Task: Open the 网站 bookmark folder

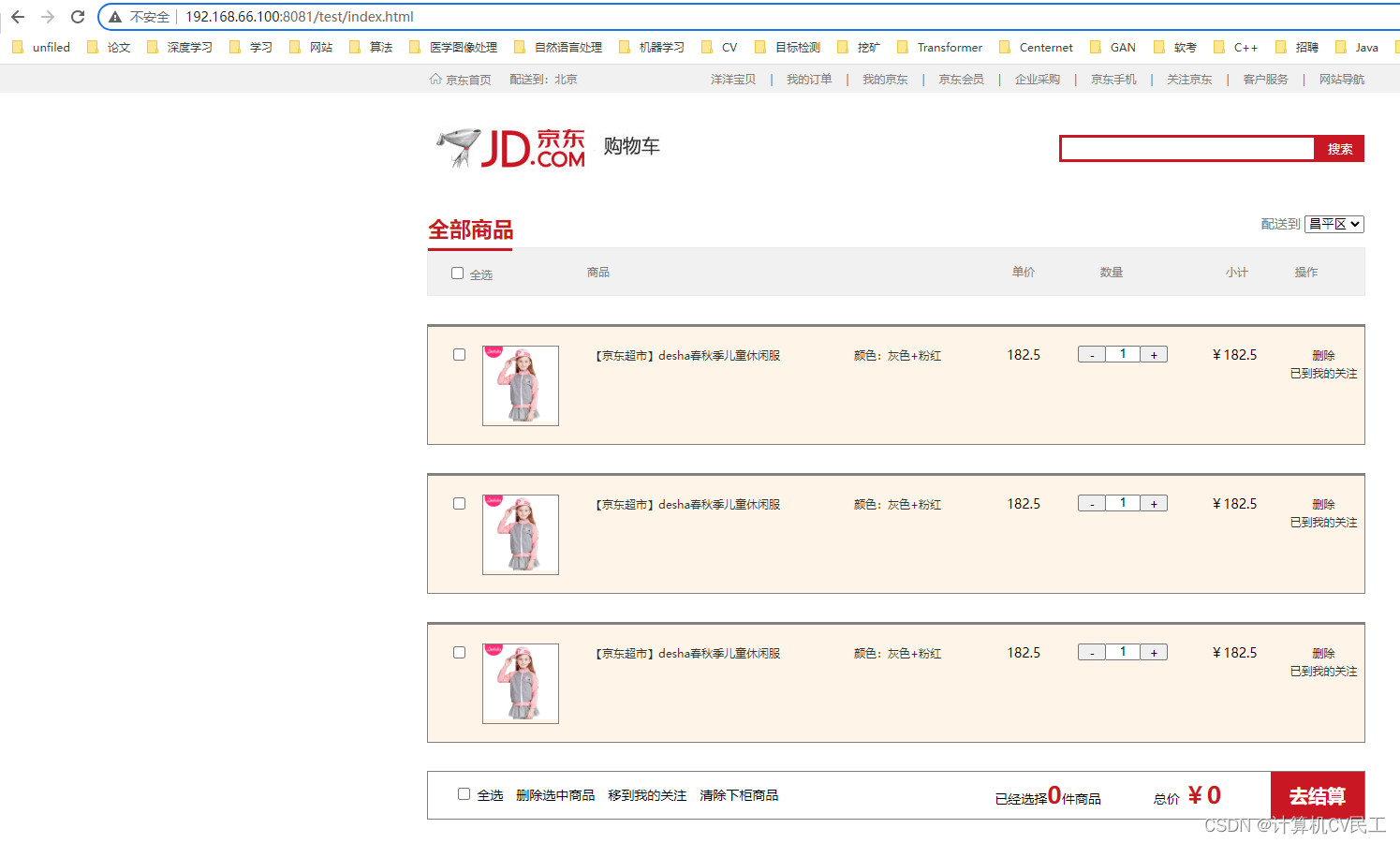Action: click(311, 47)
